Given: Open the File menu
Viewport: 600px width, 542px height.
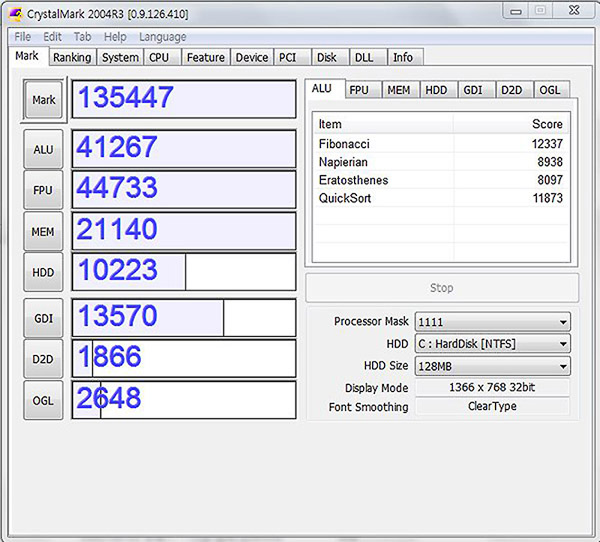Looking at the screenshot, I should (23, 37).
